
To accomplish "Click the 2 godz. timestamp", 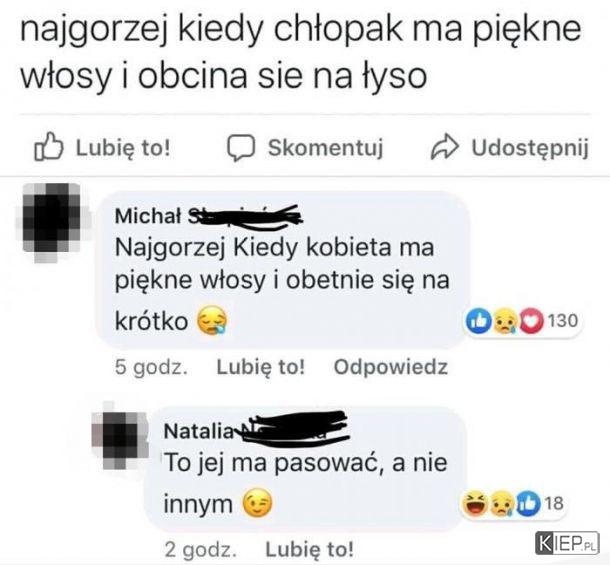I will pyautogui.click(x=200, y=550).
